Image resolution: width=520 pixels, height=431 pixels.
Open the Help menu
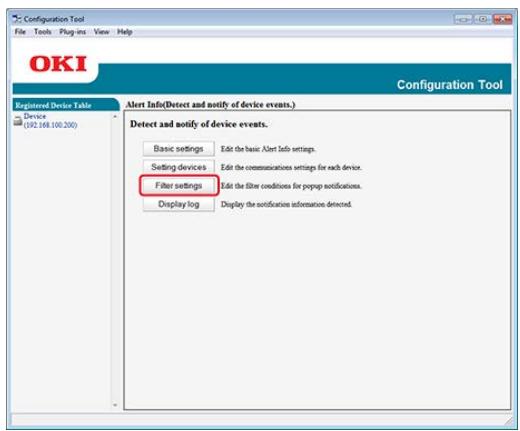click(x=125, y=32)
